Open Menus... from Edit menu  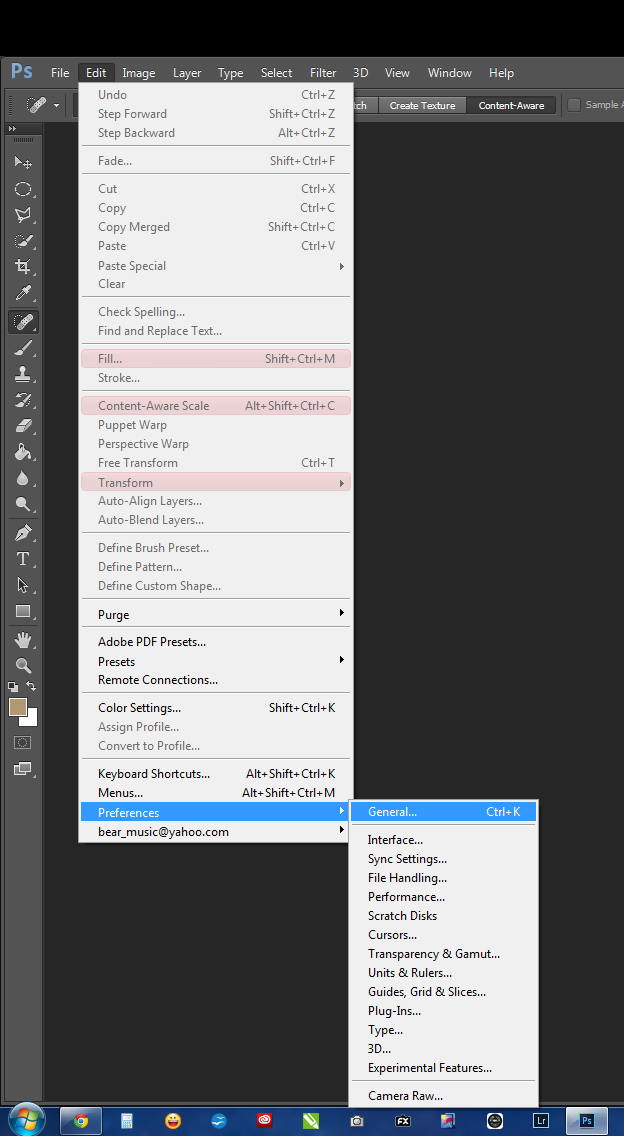point(217,793)
